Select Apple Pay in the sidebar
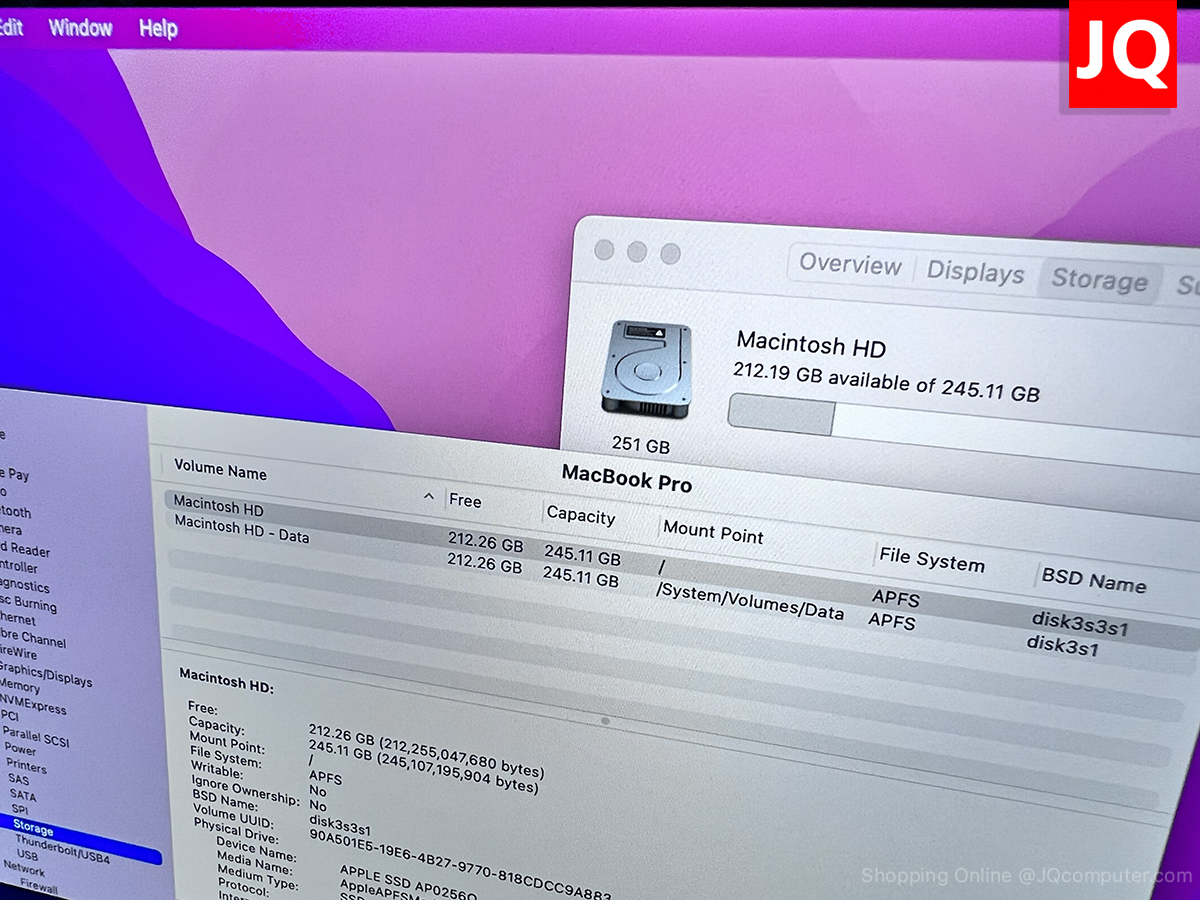 pos(14,475)
